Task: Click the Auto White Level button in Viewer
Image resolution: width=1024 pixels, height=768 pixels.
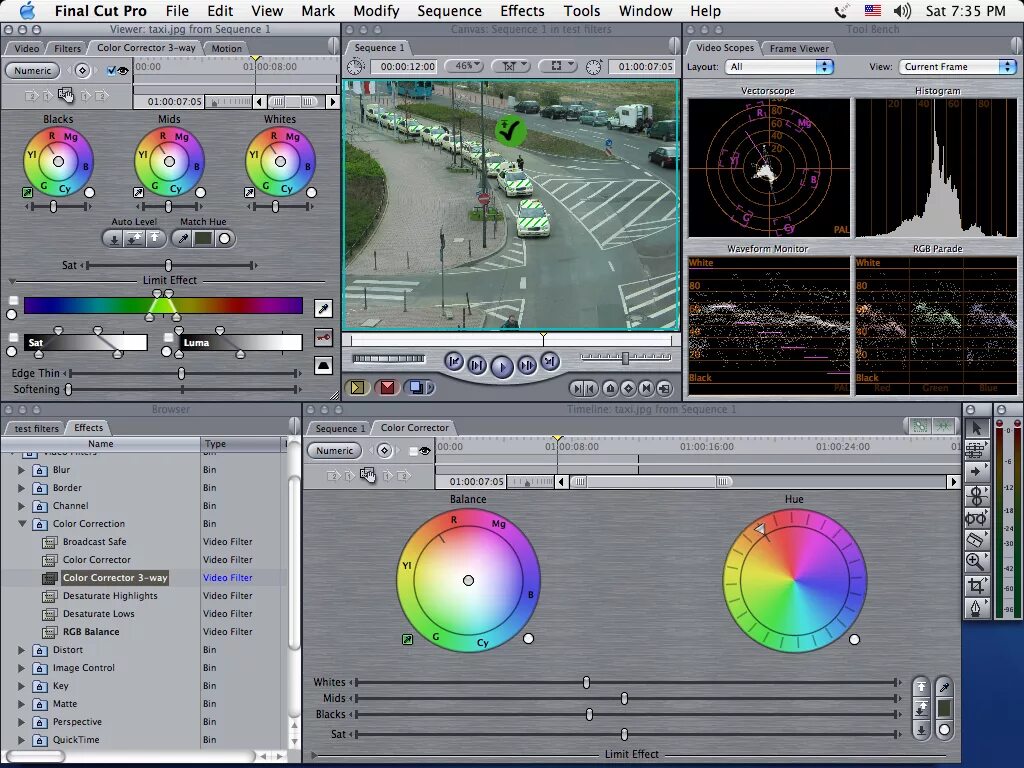Action: coord(155,239)
